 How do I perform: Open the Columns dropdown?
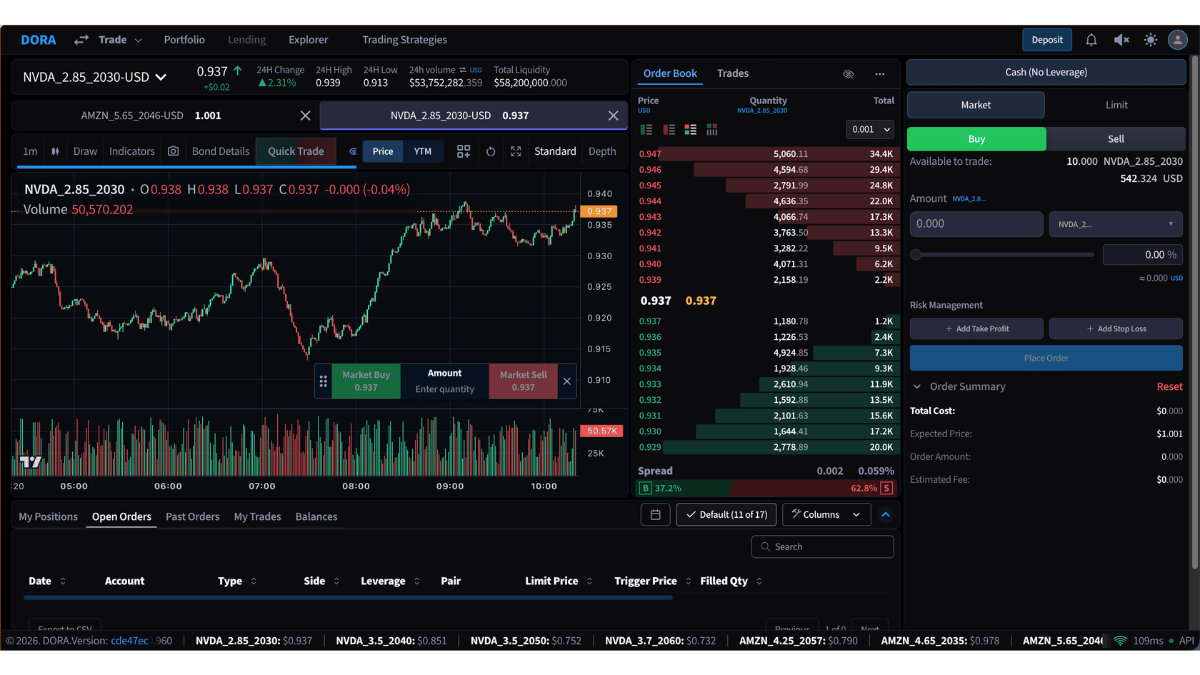[826, 515]
